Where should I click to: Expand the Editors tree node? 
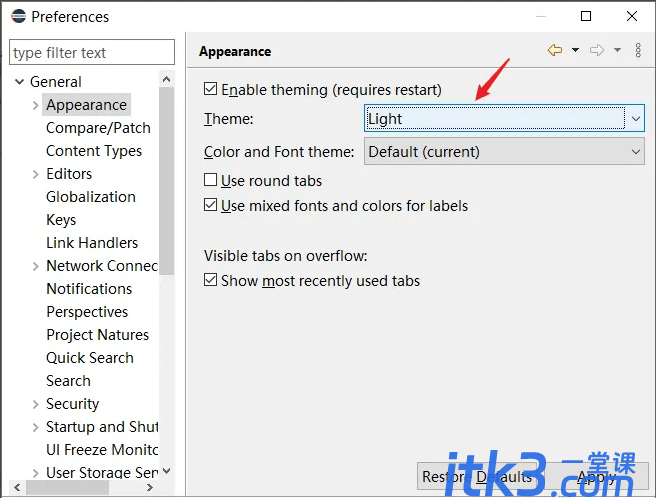36,174
